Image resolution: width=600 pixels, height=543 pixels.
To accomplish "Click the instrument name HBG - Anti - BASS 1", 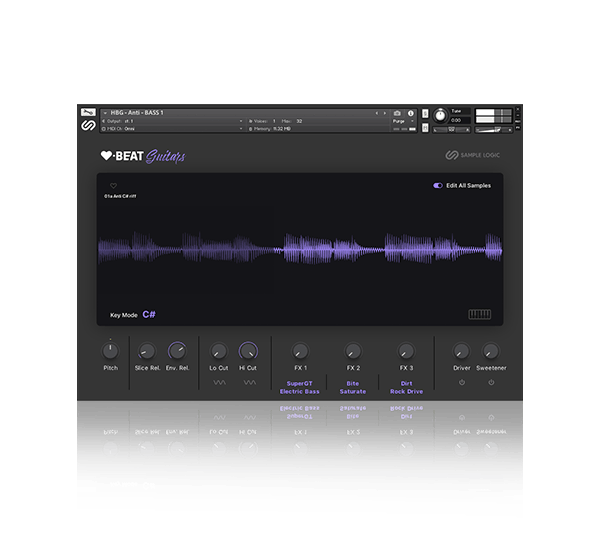I will tap(137, 113).
